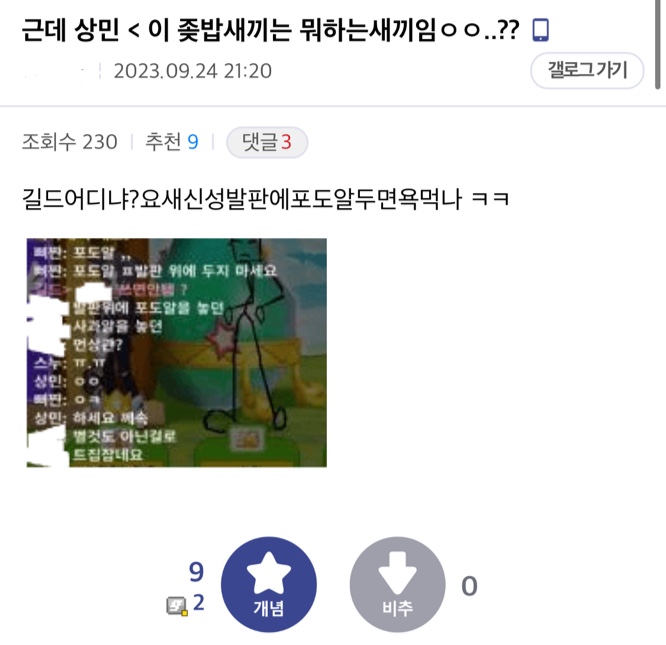Select the post title text

270,30
